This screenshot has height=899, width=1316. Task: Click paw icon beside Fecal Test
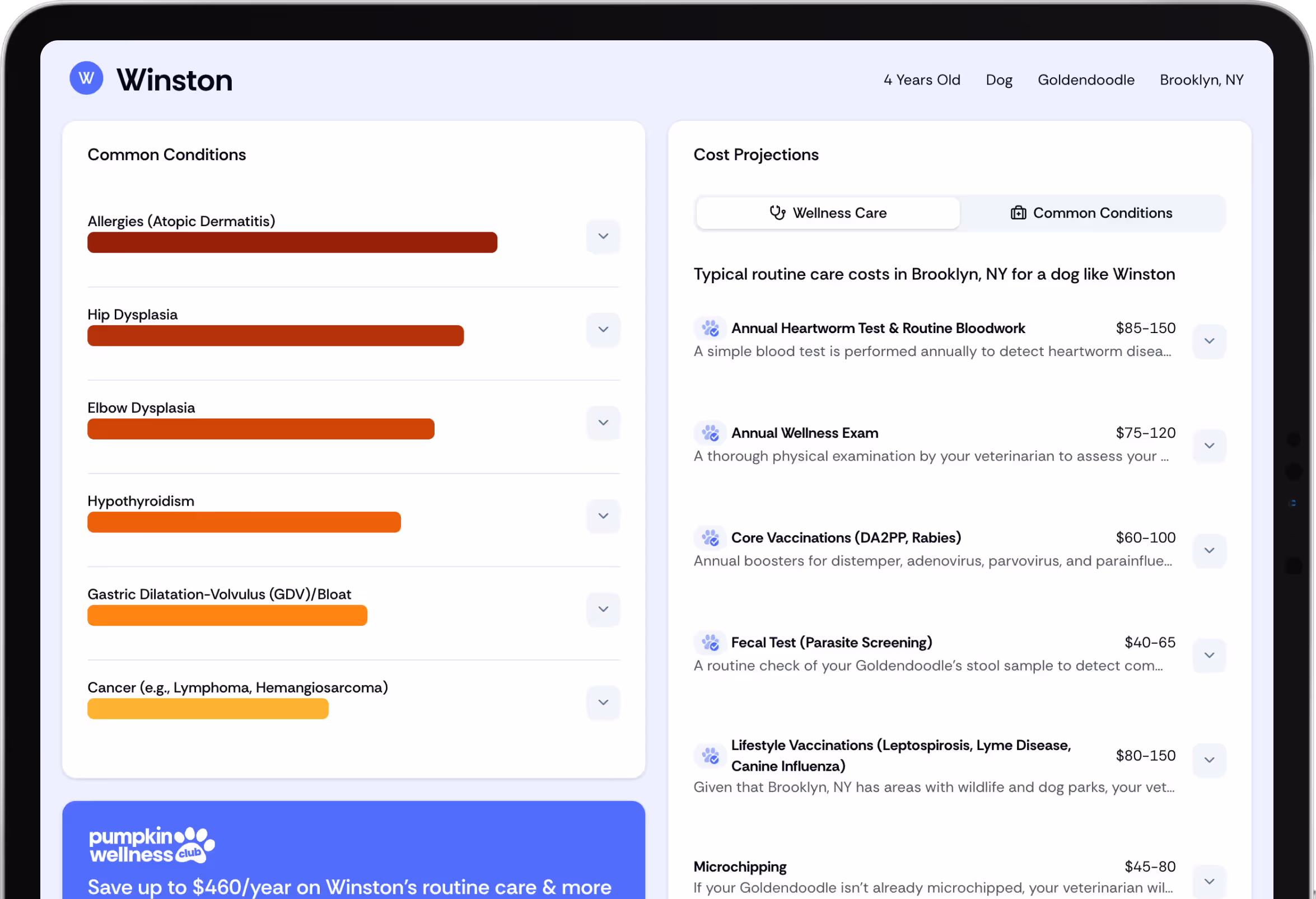[x=710, y=643]
